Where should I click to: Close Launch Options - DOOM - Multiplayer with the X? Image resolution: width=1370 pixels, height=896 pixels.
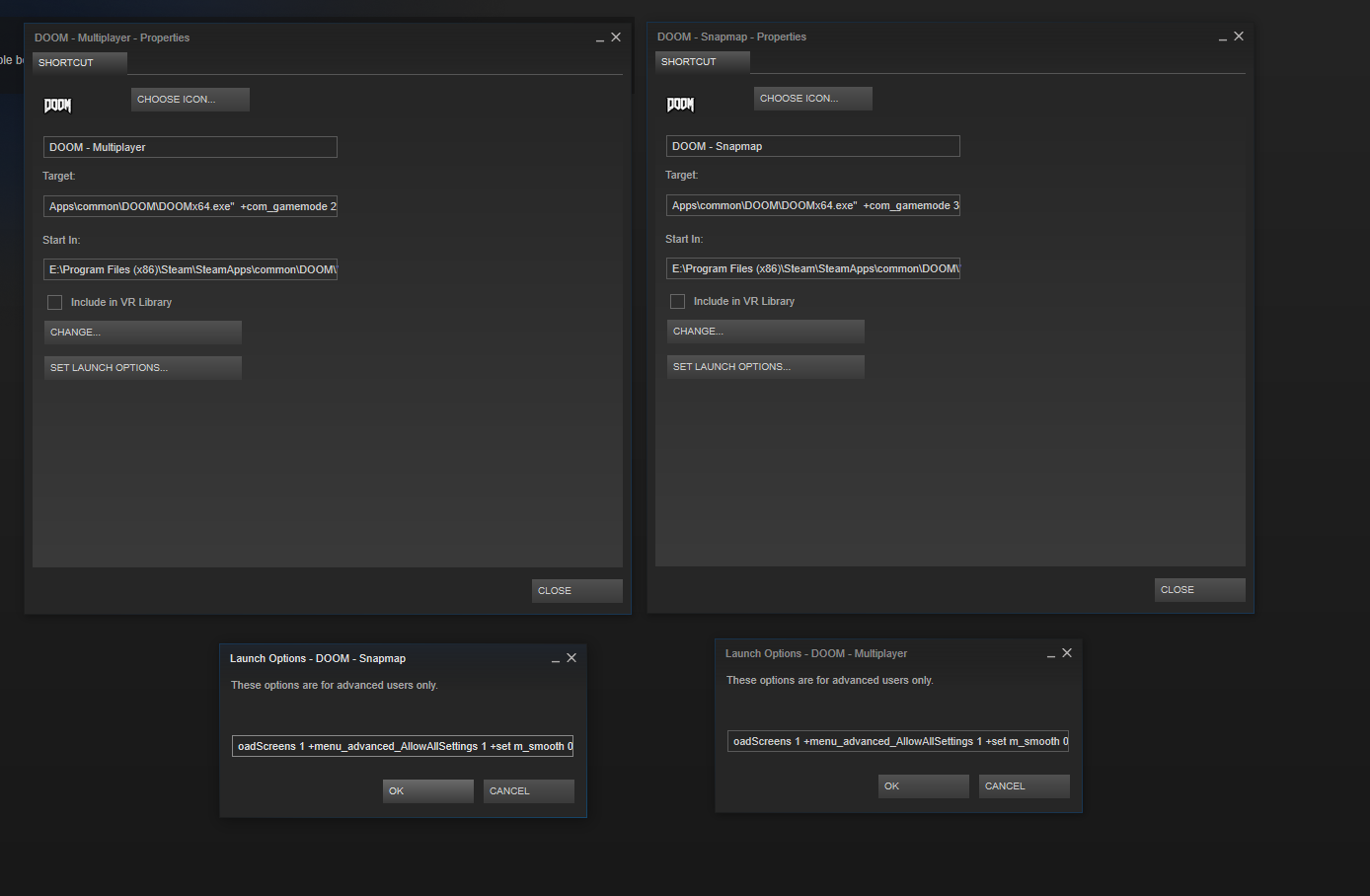[x=1067, y=653]
